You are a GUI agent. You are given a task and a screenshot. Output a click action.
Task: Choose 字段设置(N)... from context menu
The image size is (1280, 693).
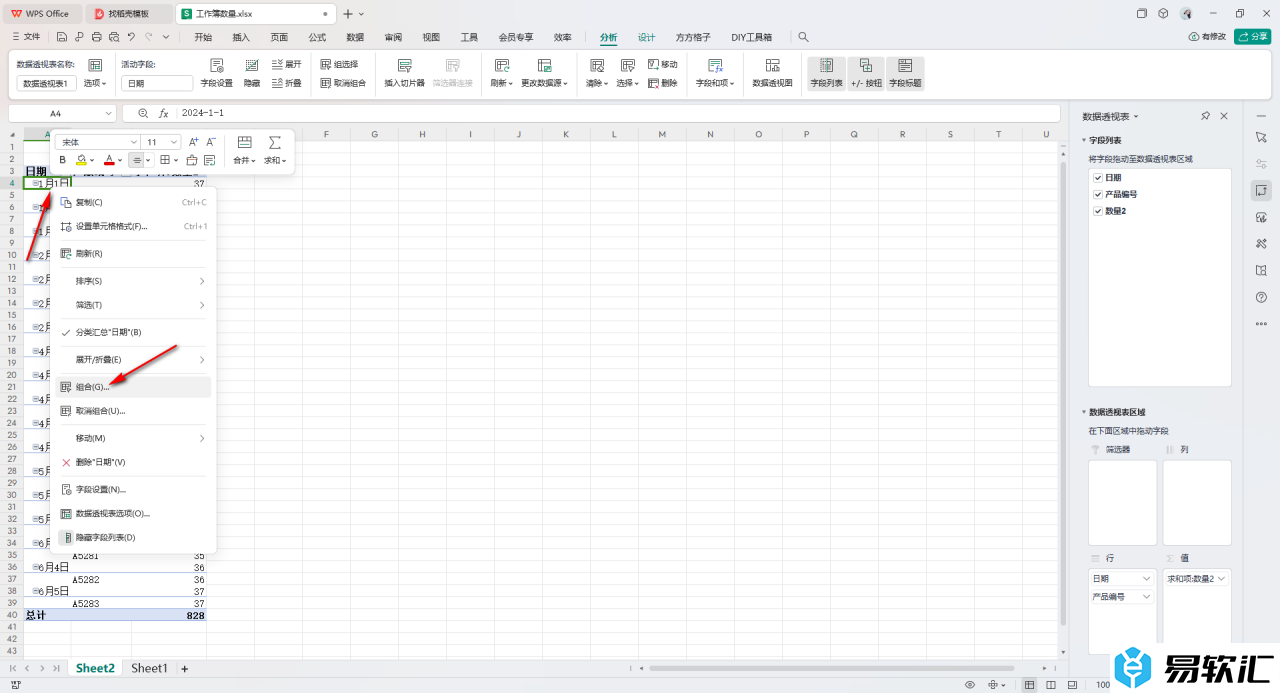[x=133, y=489]
